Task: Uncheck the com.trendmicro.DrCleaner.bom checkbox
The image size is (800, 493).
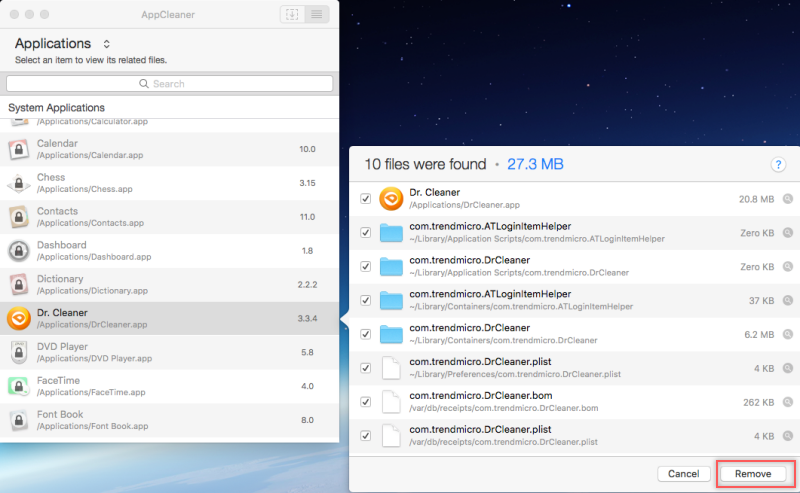Action: tap(365, 402)
